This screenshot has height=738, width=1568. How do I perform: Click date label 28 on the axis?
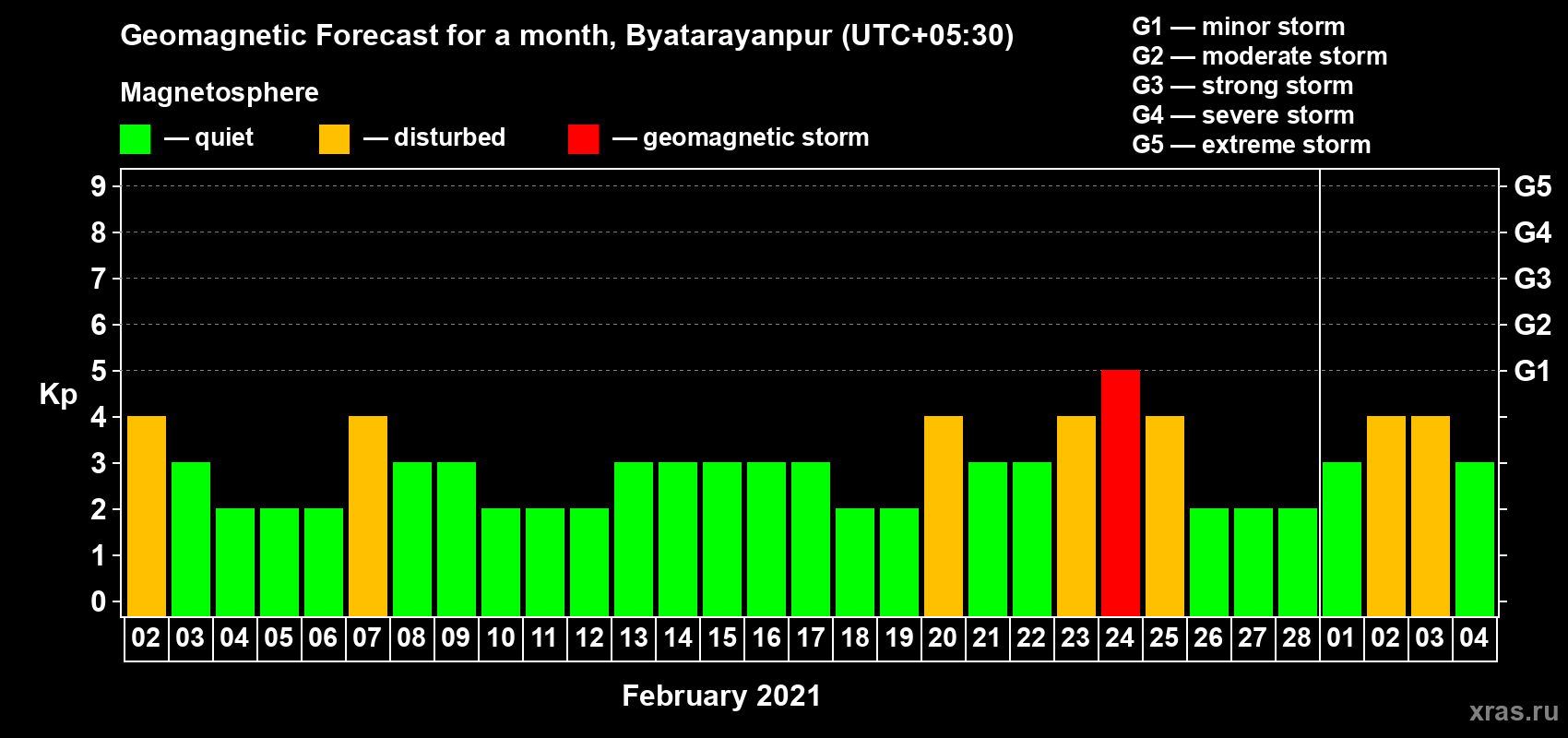click(1297, 637)
